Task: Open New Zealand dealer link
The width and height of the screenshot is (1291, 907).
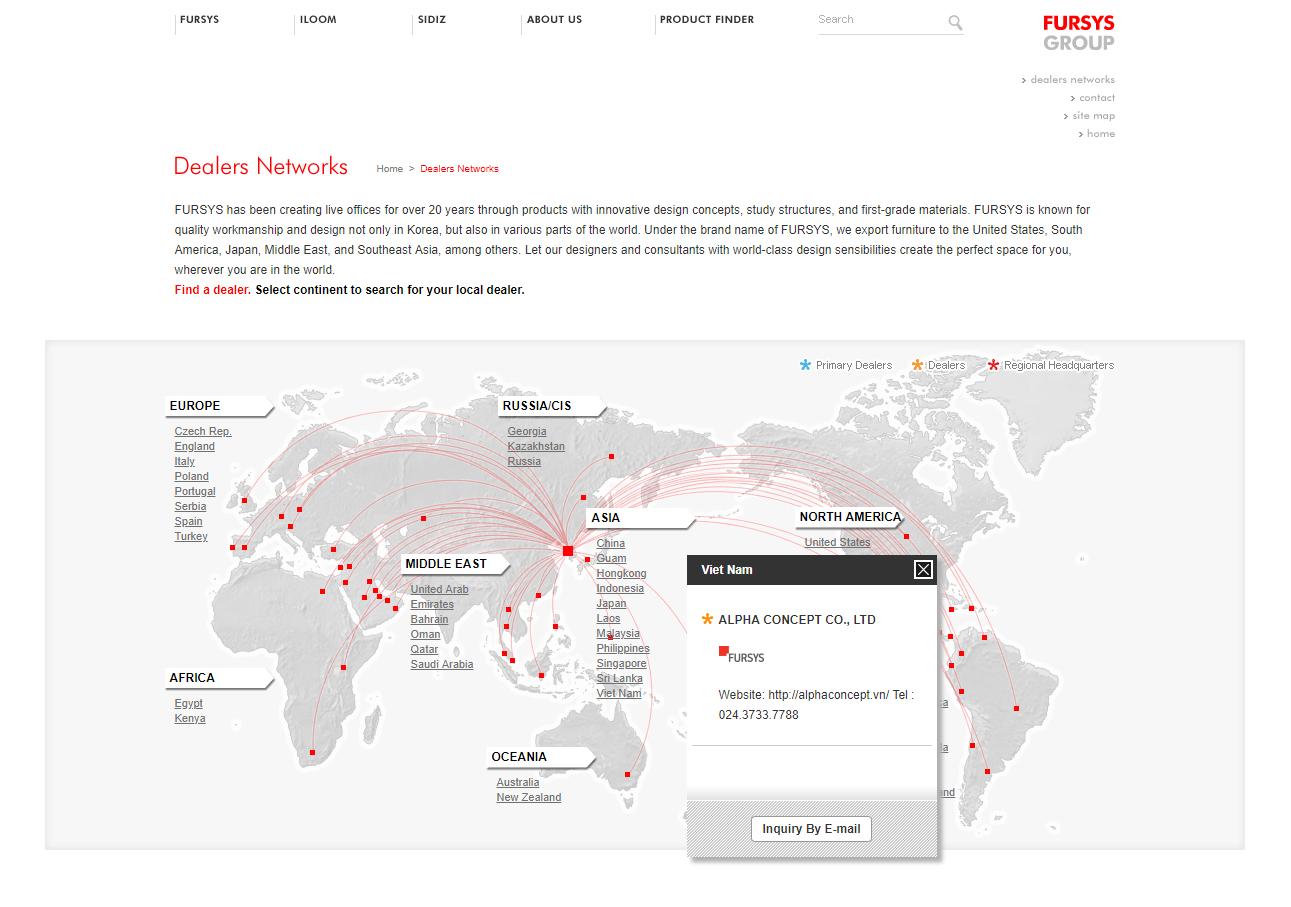Action: (x=528, y=798)
